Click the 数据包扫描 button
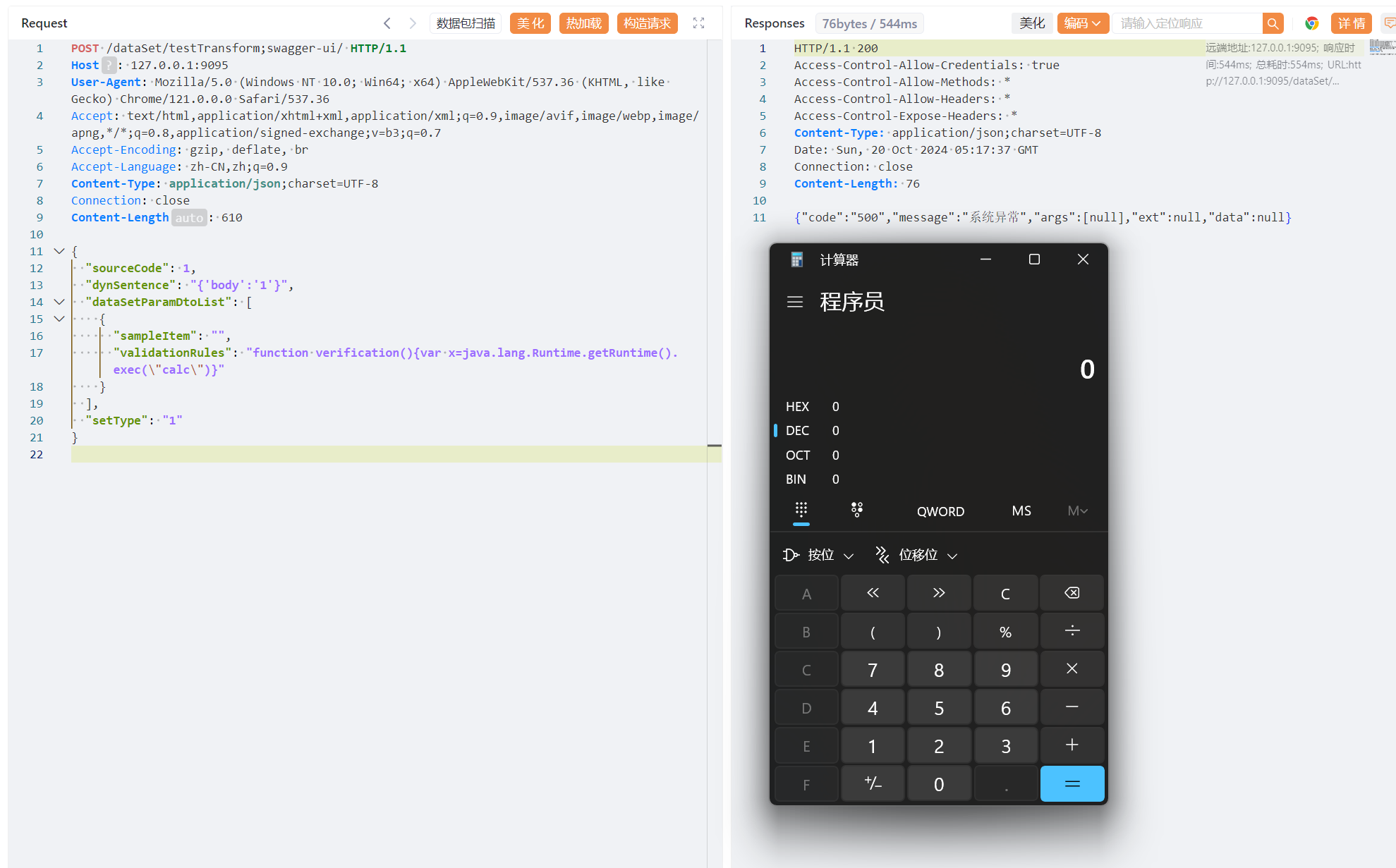The width and height of the screenshot is (1396, 868). point(466,23)
